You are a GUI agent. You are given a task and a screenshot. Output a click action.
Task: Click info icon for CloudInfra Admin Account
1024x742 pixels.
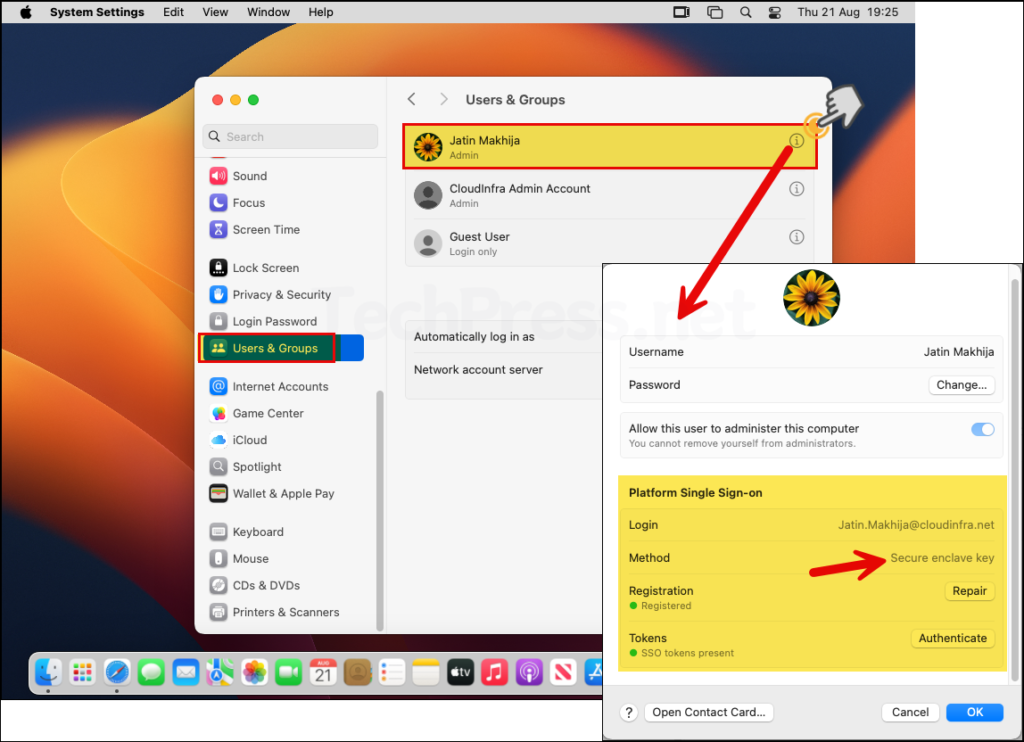coord(796,189)
